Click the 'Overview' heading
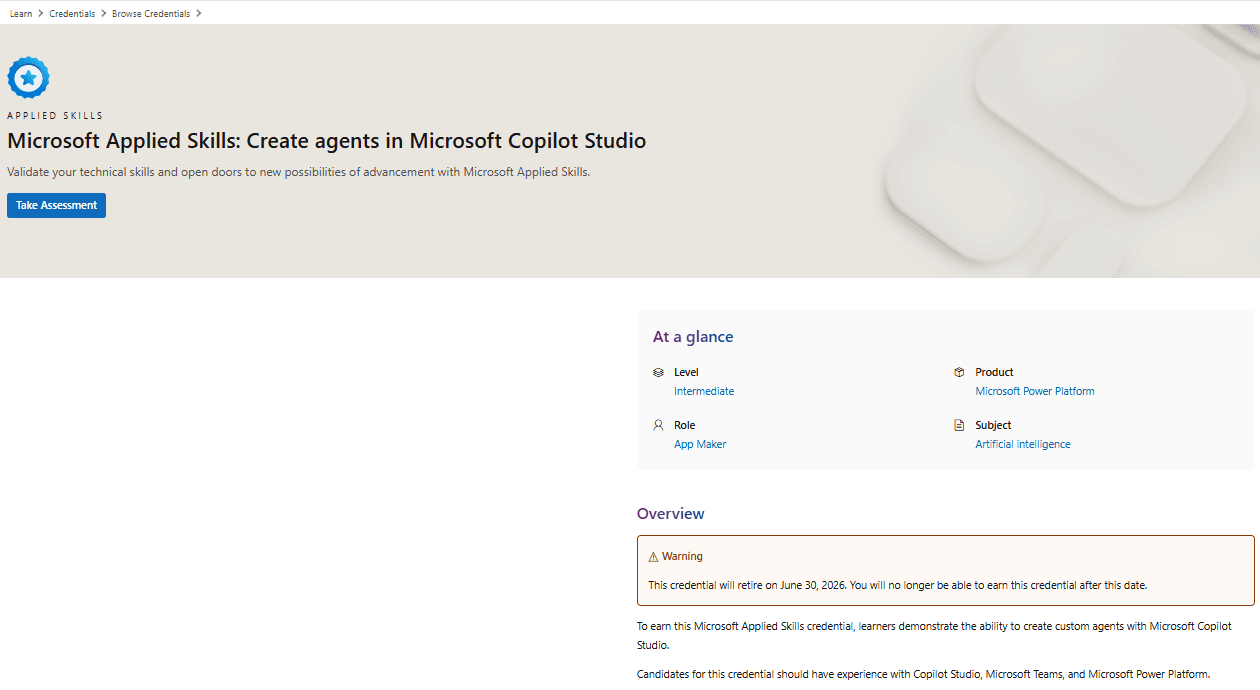 pos(671,514)
